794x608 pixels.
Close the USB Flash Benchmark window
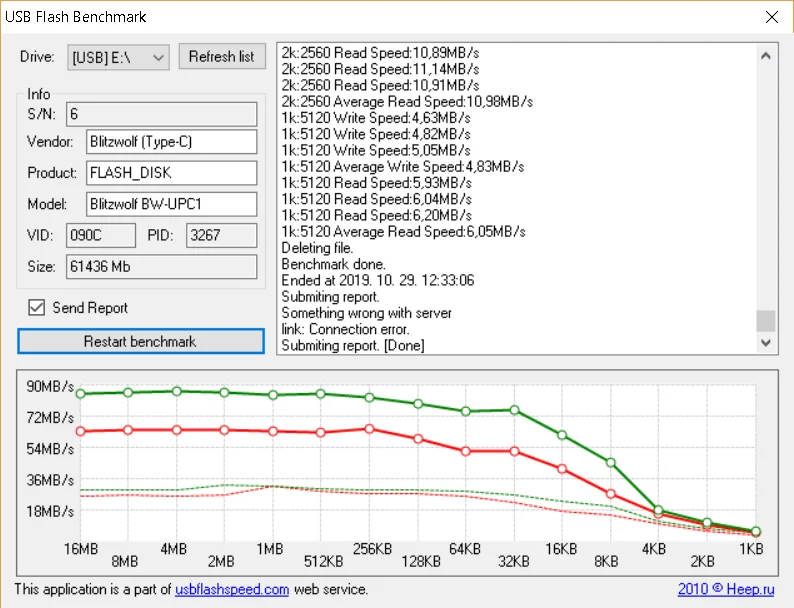(x=771, y=17)
